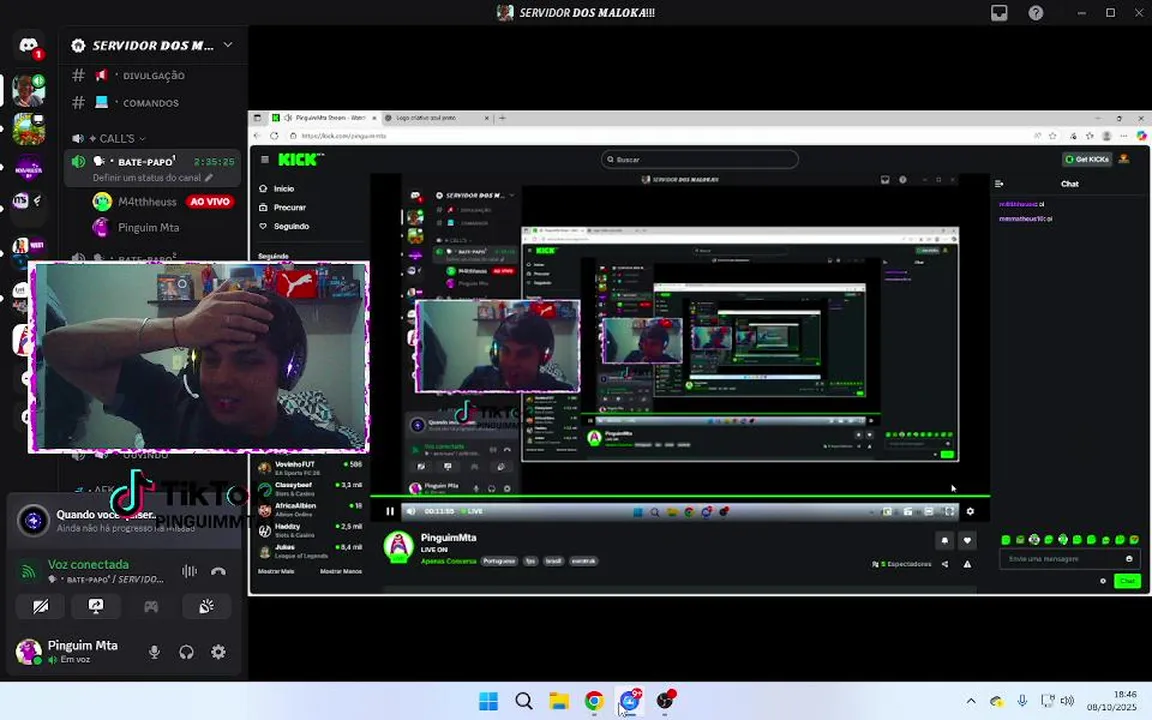Open File Explorer from taskbar
Image resolution: width=1152 pixels, height=720 pixels.
pyautogui.click(x=559, y=701)
